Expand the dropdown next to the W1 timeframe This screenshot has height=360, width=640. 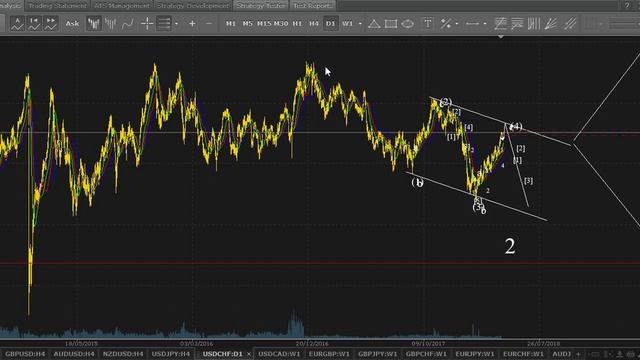[x=360, y=24]
